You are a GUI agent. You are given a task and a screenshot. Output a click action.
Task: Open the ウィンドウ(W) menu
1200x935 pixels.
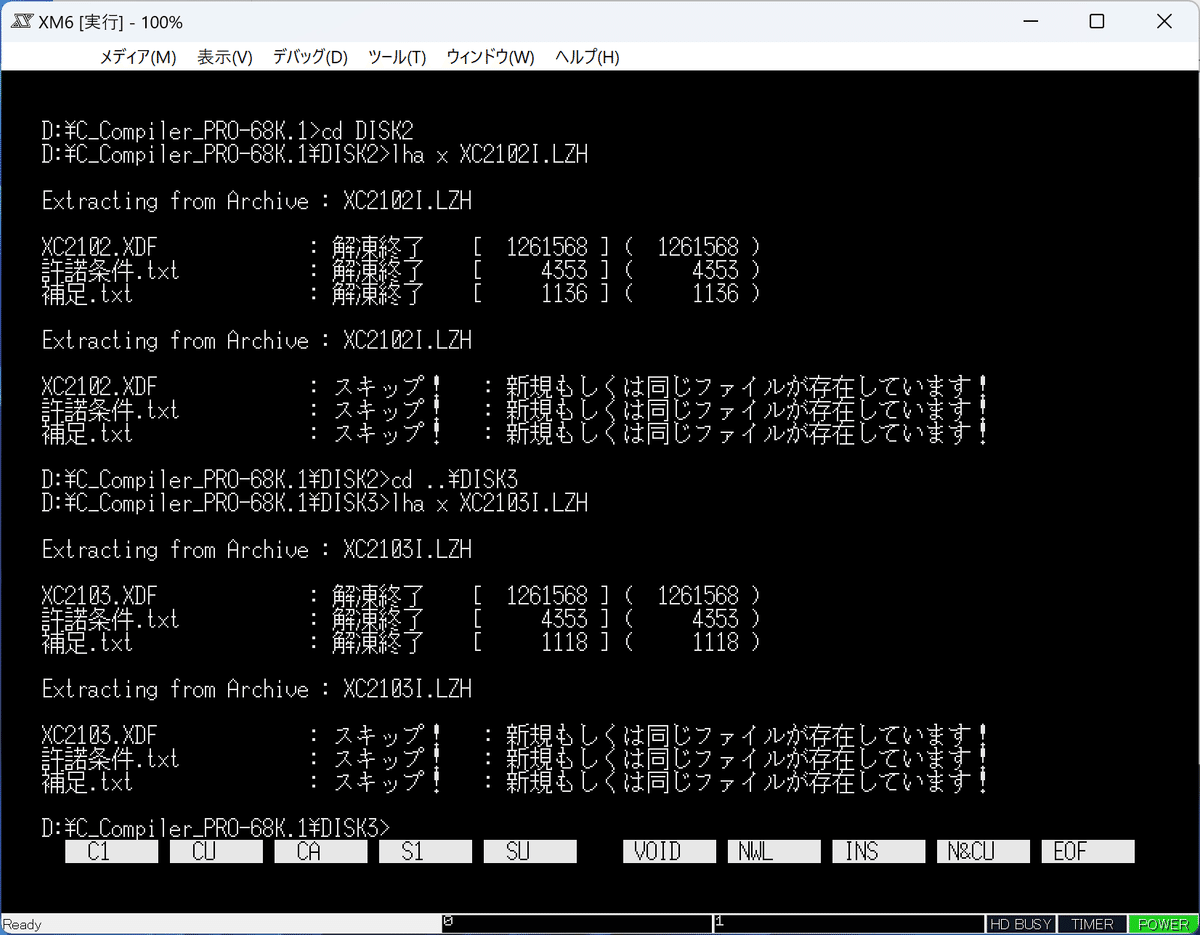pyautogui.click(x=490, y=57)
